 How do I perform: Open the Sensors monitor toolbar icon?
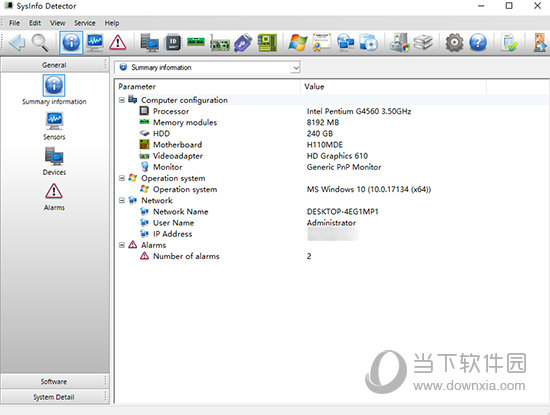point(95,43)
